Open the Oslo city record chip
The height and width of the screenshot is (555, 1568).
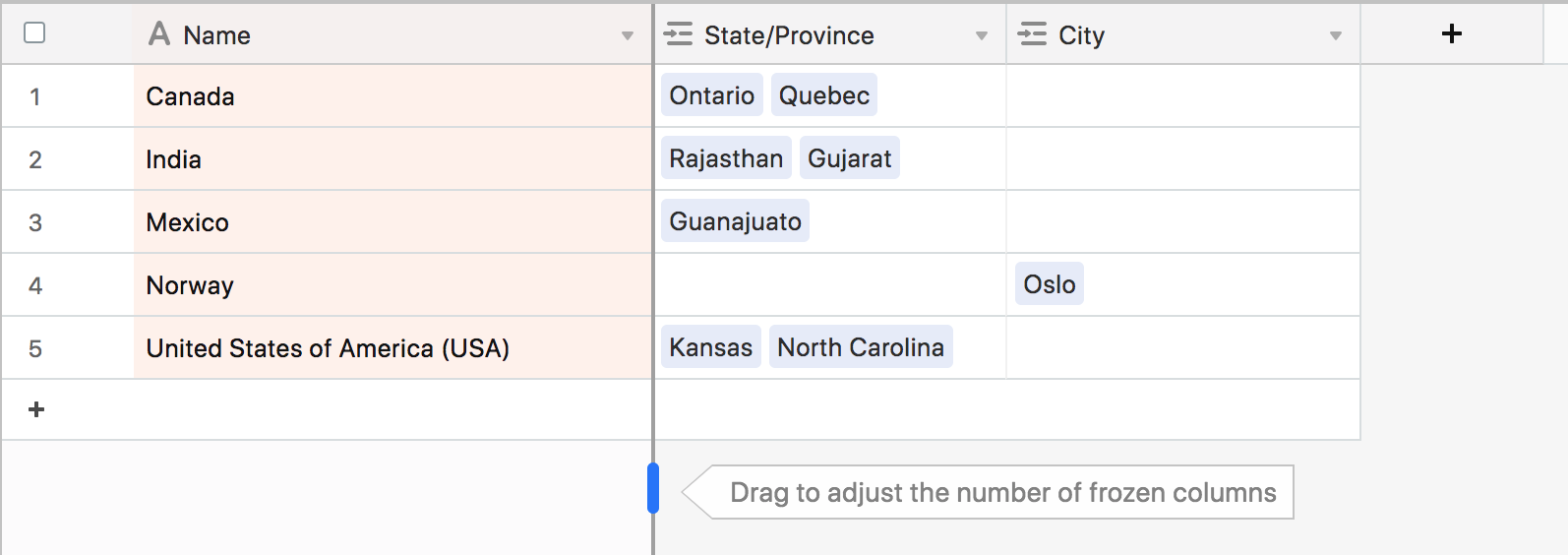(x=1050, y=284)
